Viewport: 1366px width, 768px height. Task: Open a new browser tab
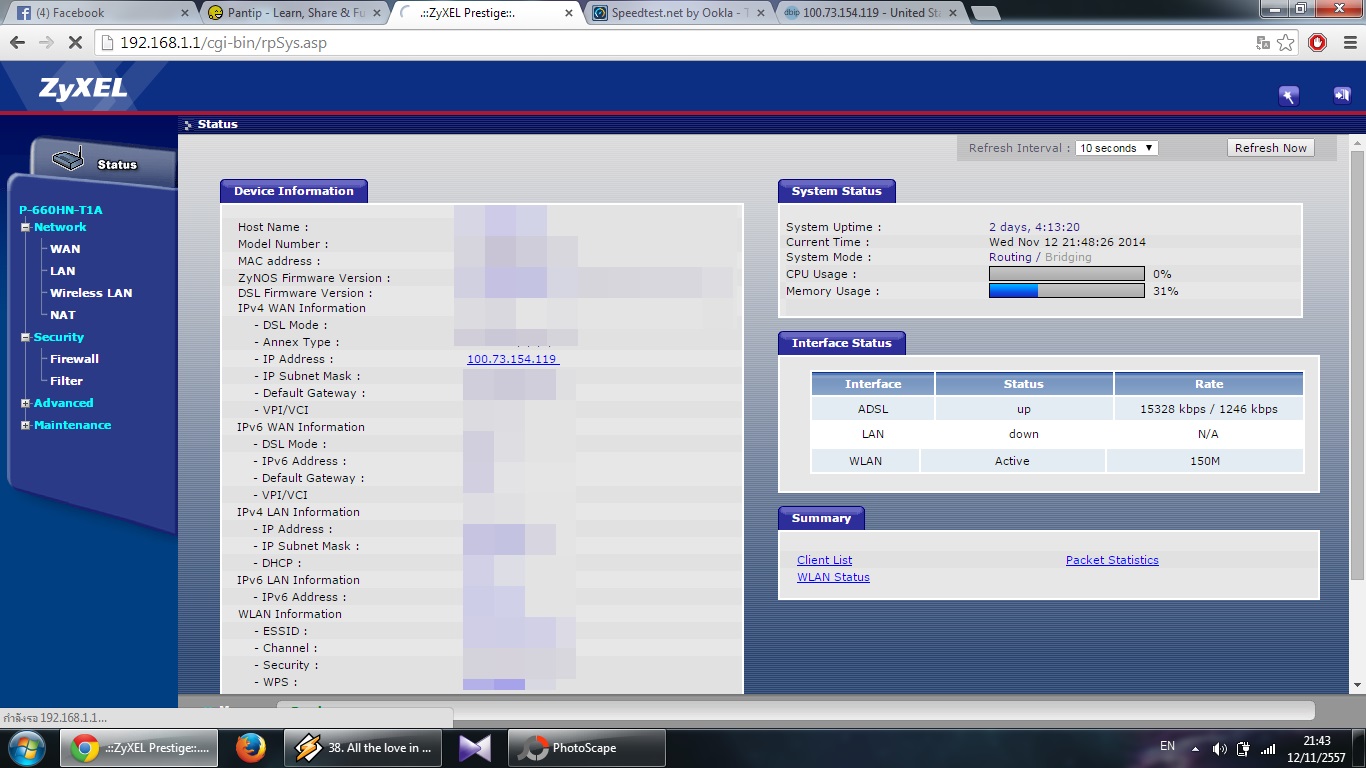click(985, 13)
